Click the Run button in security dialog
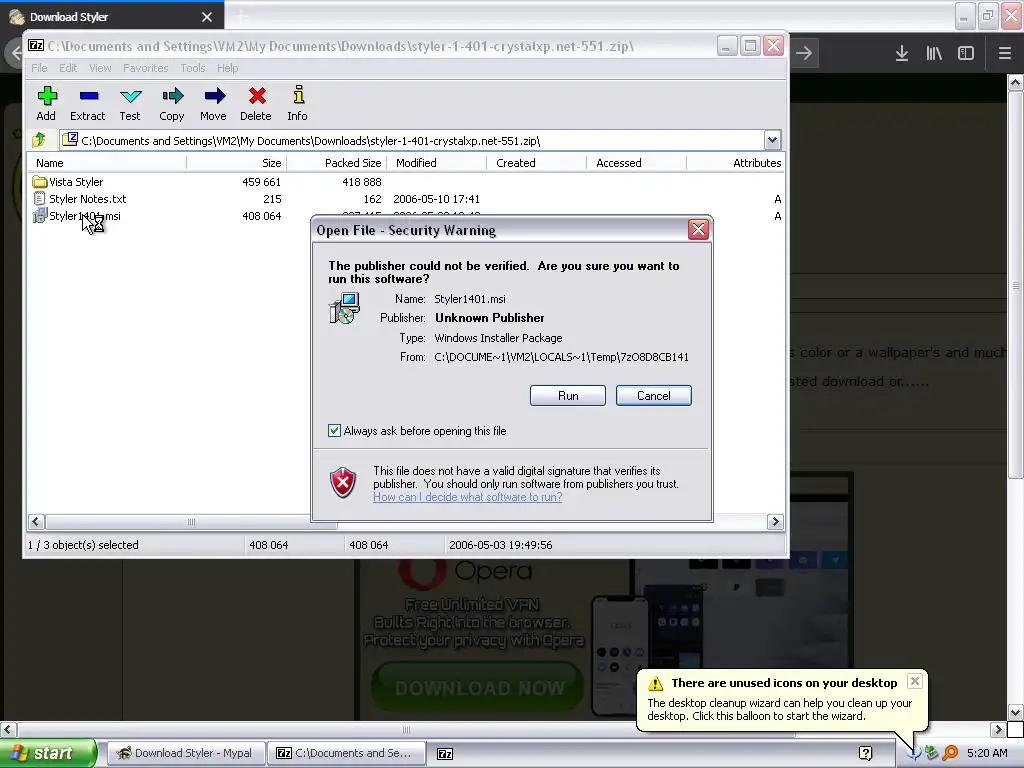Screen dimensions: 1024x768 [568, 396]
